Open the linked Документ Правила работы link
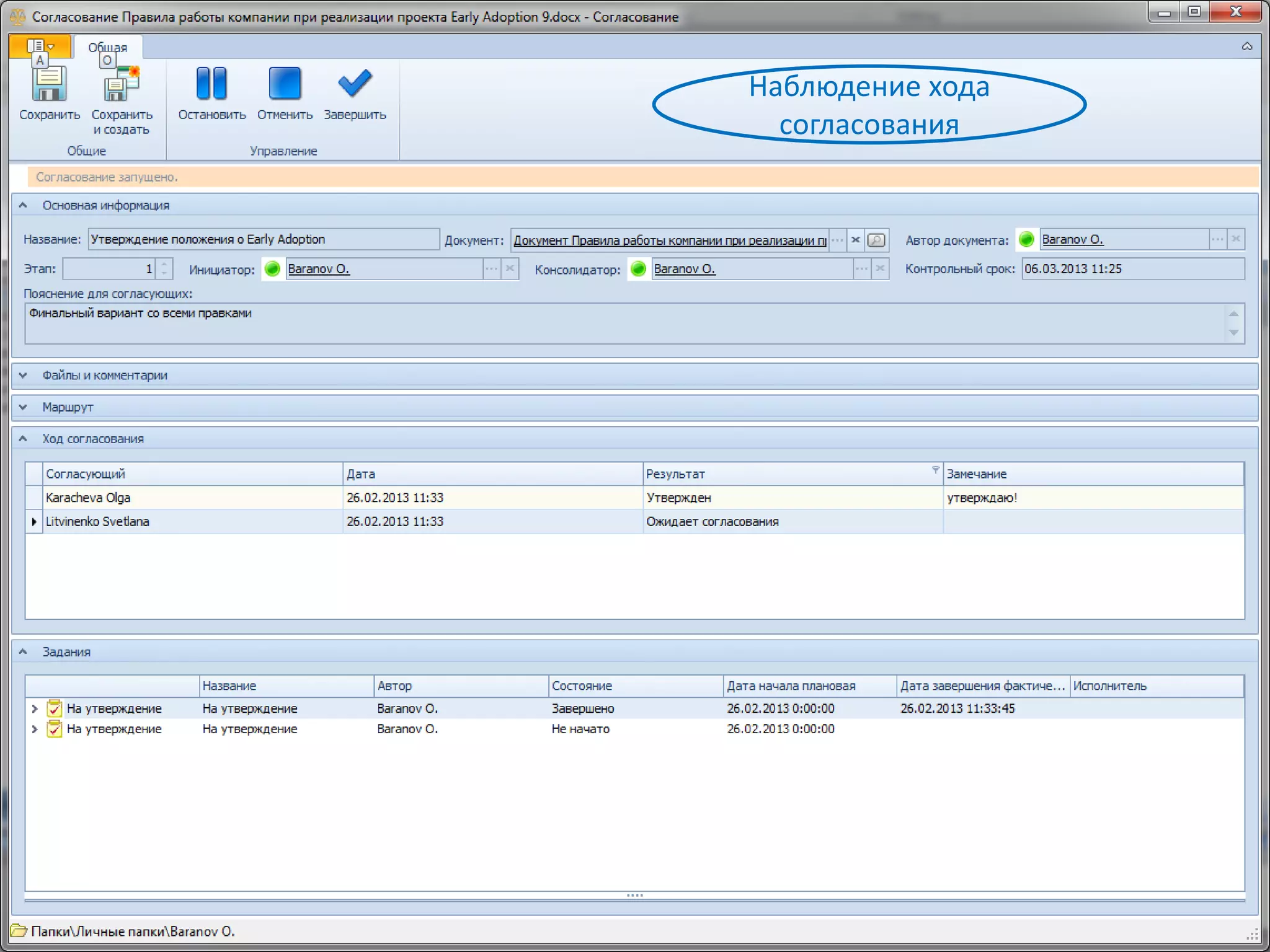The image size is (1270, 952). [x=670, y=240]
